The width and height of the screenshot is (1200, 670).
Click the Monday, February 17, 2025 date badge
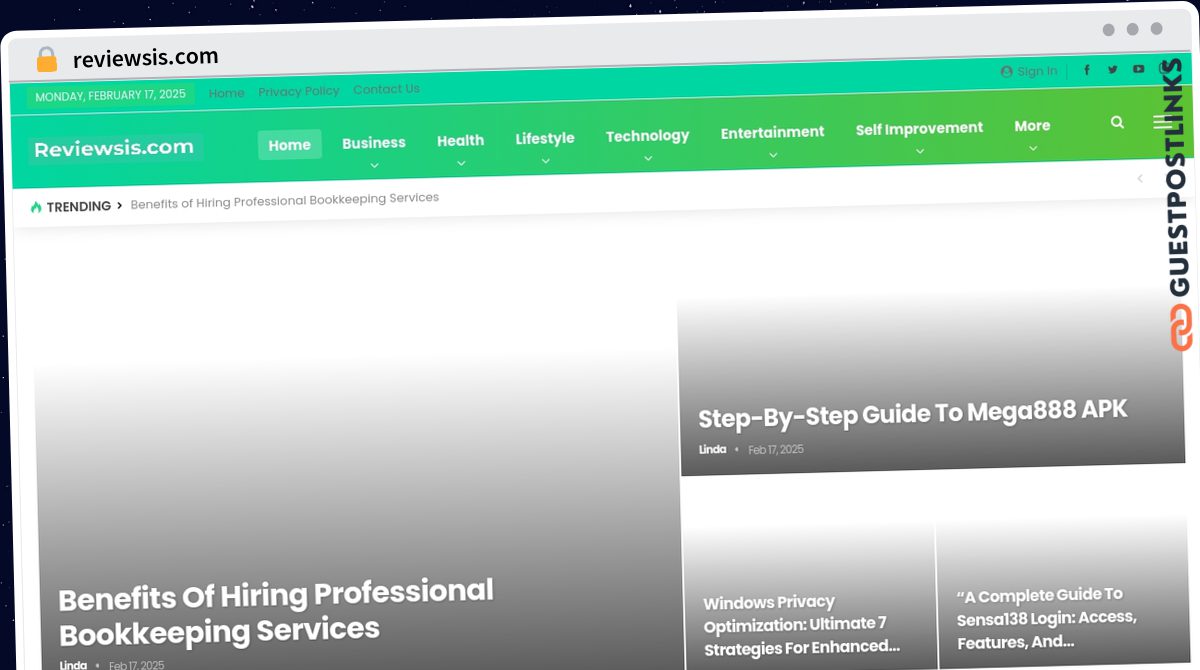pyautogui.click(x=110, y=96)
